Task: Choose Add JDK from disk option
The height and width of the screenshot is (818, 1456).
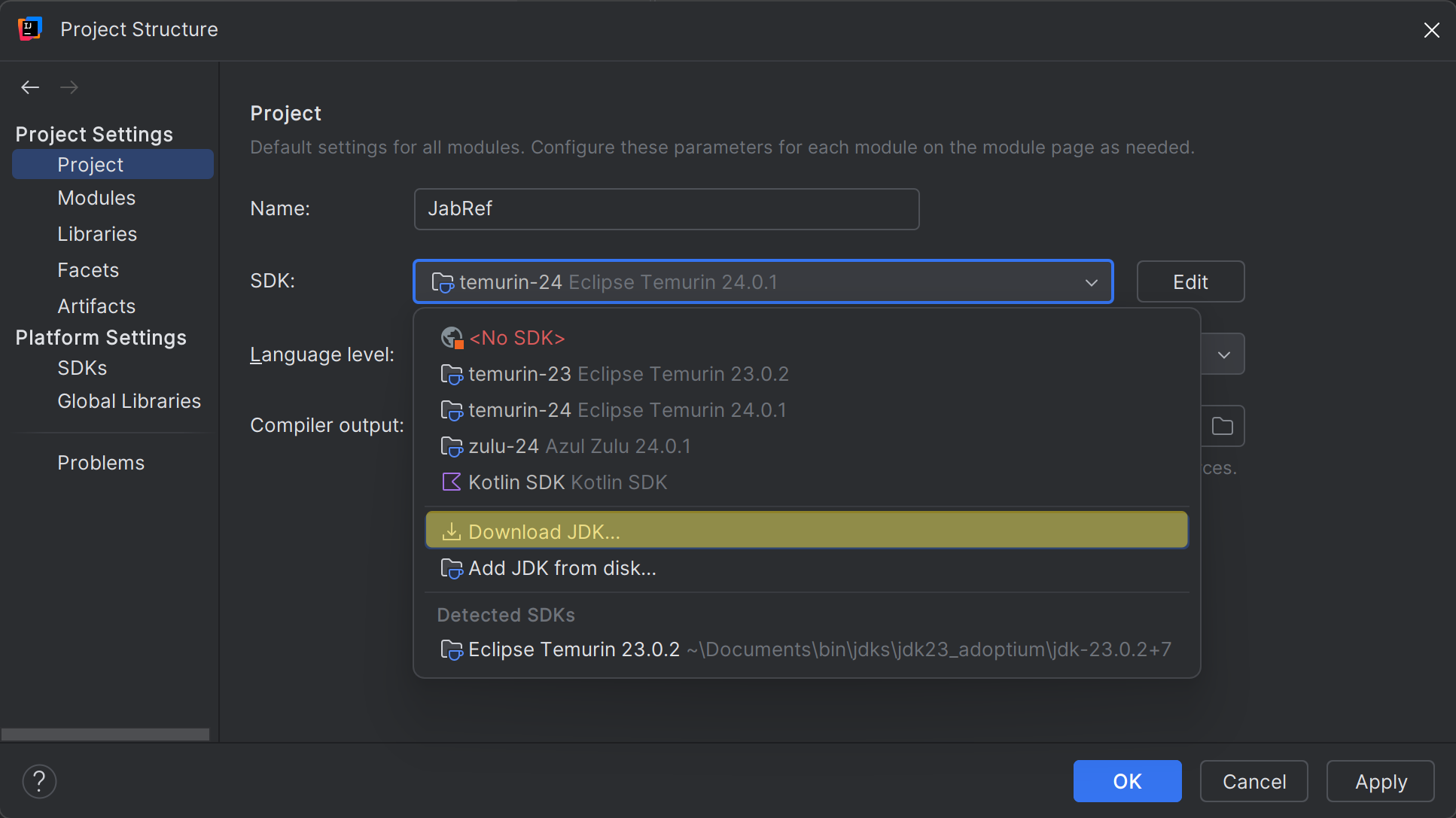Action: (x=562, y=568)
